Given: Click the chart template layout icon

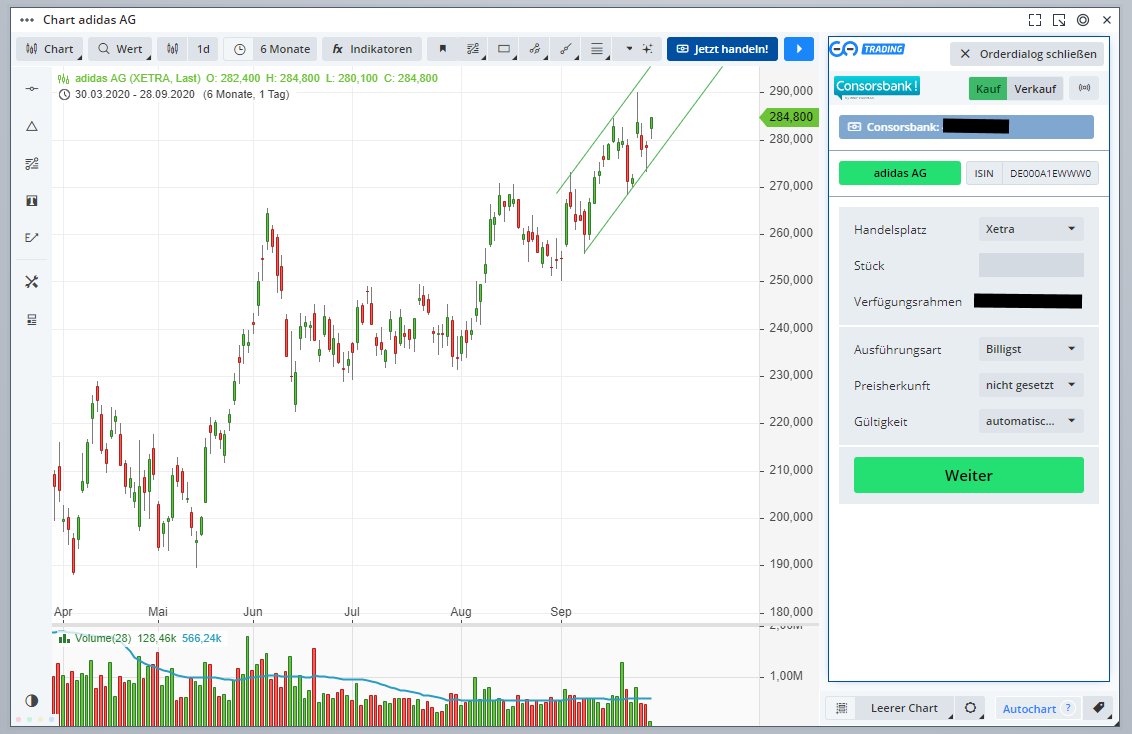Looking at the screenshot, I should pos(842,708).
